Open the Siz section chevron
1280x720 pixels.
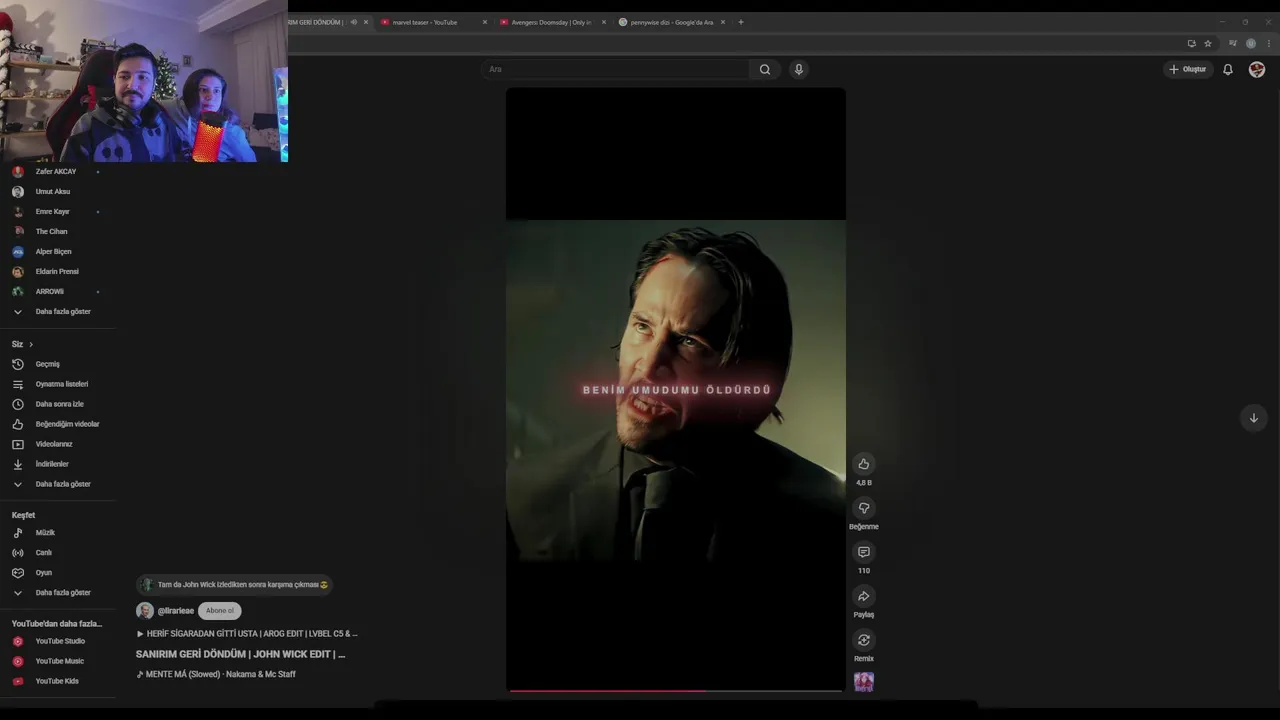tap(30, 344)
